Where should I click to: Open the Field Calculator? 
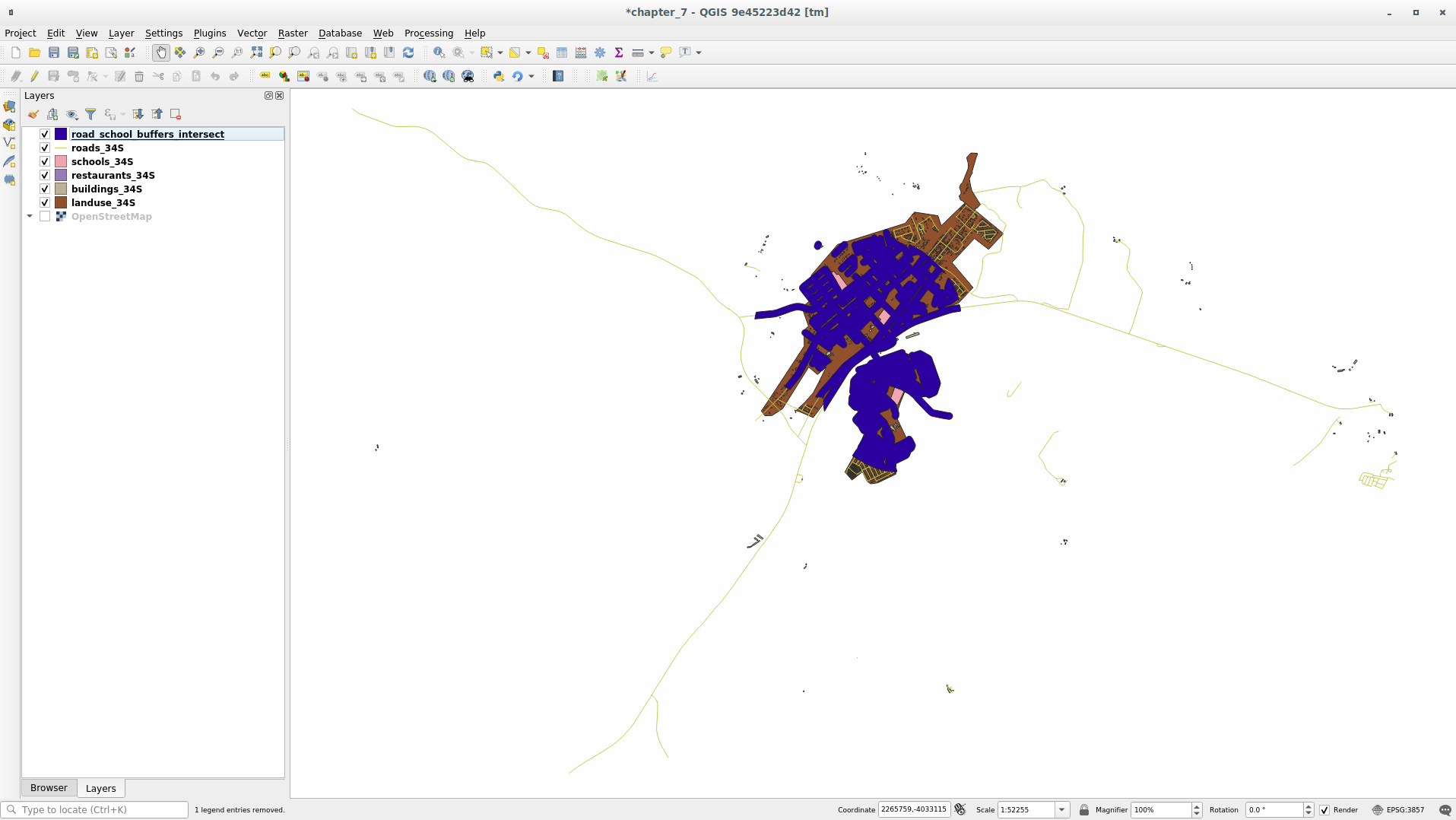(580, 52)
